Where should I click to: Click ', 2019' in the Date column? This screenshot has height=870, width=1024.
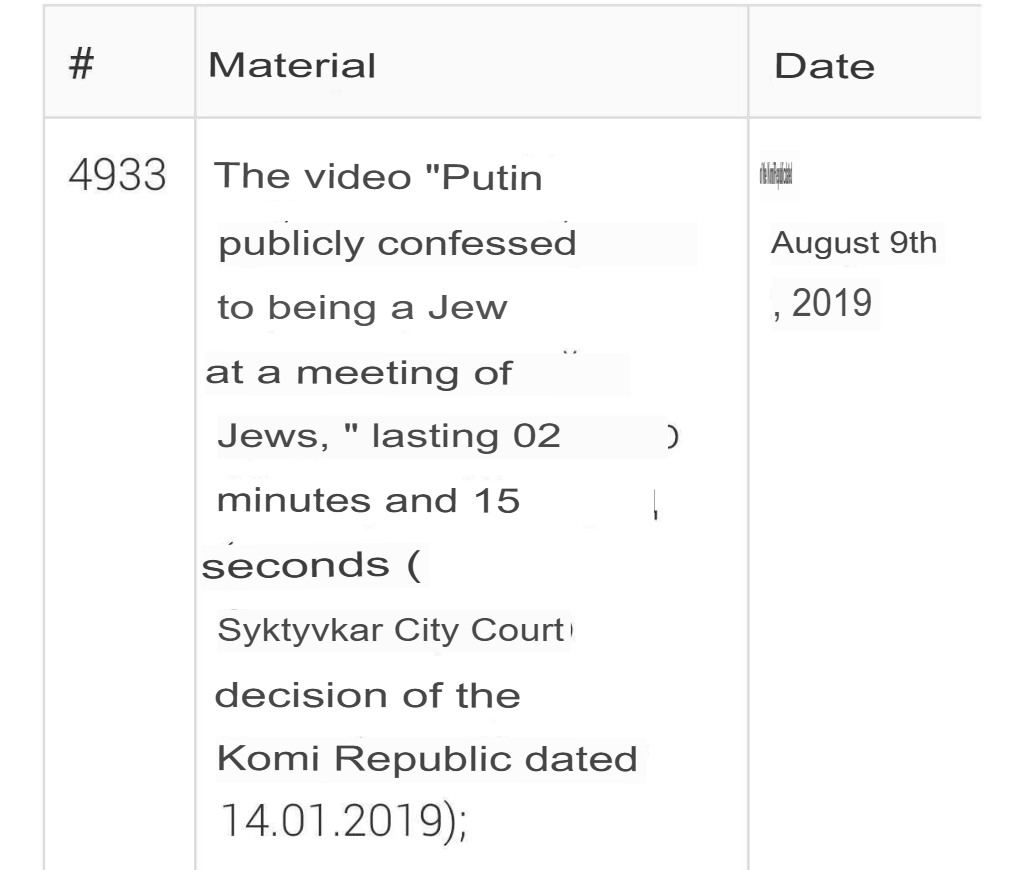(x=822, y=303)
